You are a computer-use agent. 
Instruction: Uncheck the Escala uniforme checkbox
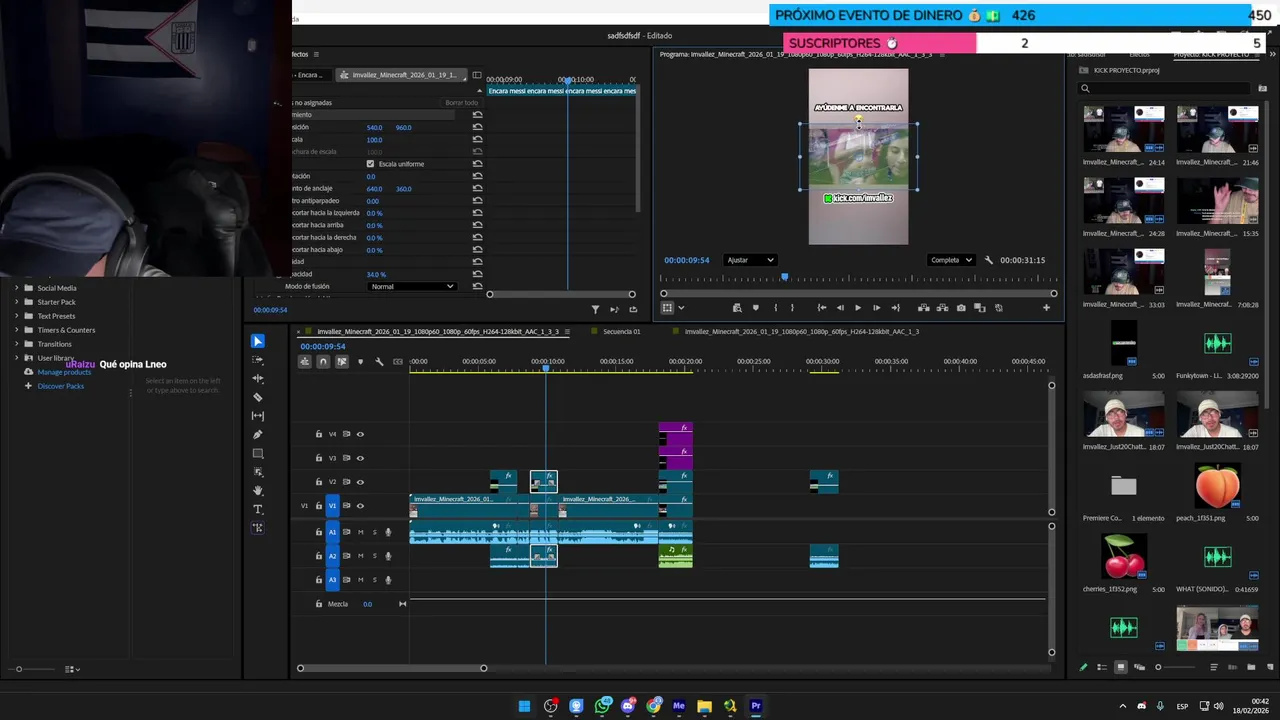(x=370, y=164)
